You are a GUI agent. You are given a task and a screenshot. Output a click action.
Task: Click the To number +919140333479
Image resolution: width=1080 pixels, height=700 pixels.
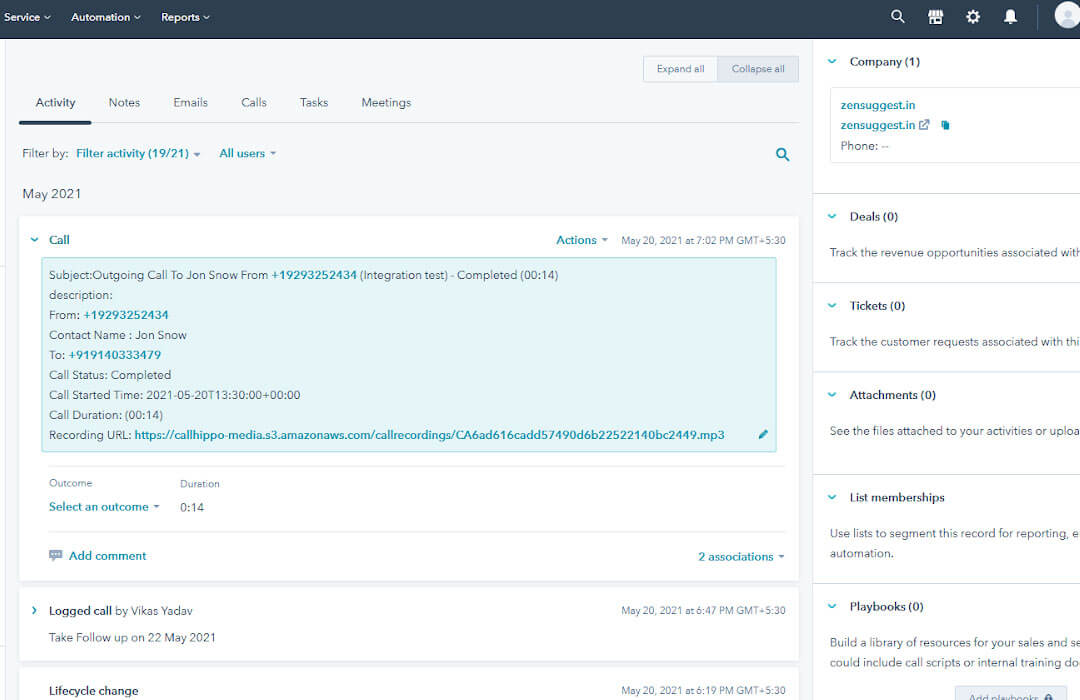pos(115,355)
